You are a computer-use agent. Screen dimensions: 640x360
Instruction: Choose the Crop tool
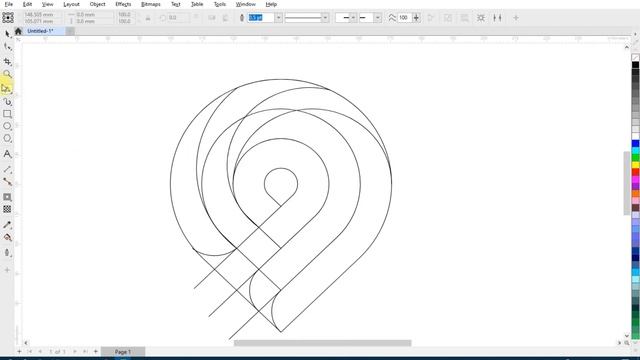pyautogui.click(x=7, y=61)
